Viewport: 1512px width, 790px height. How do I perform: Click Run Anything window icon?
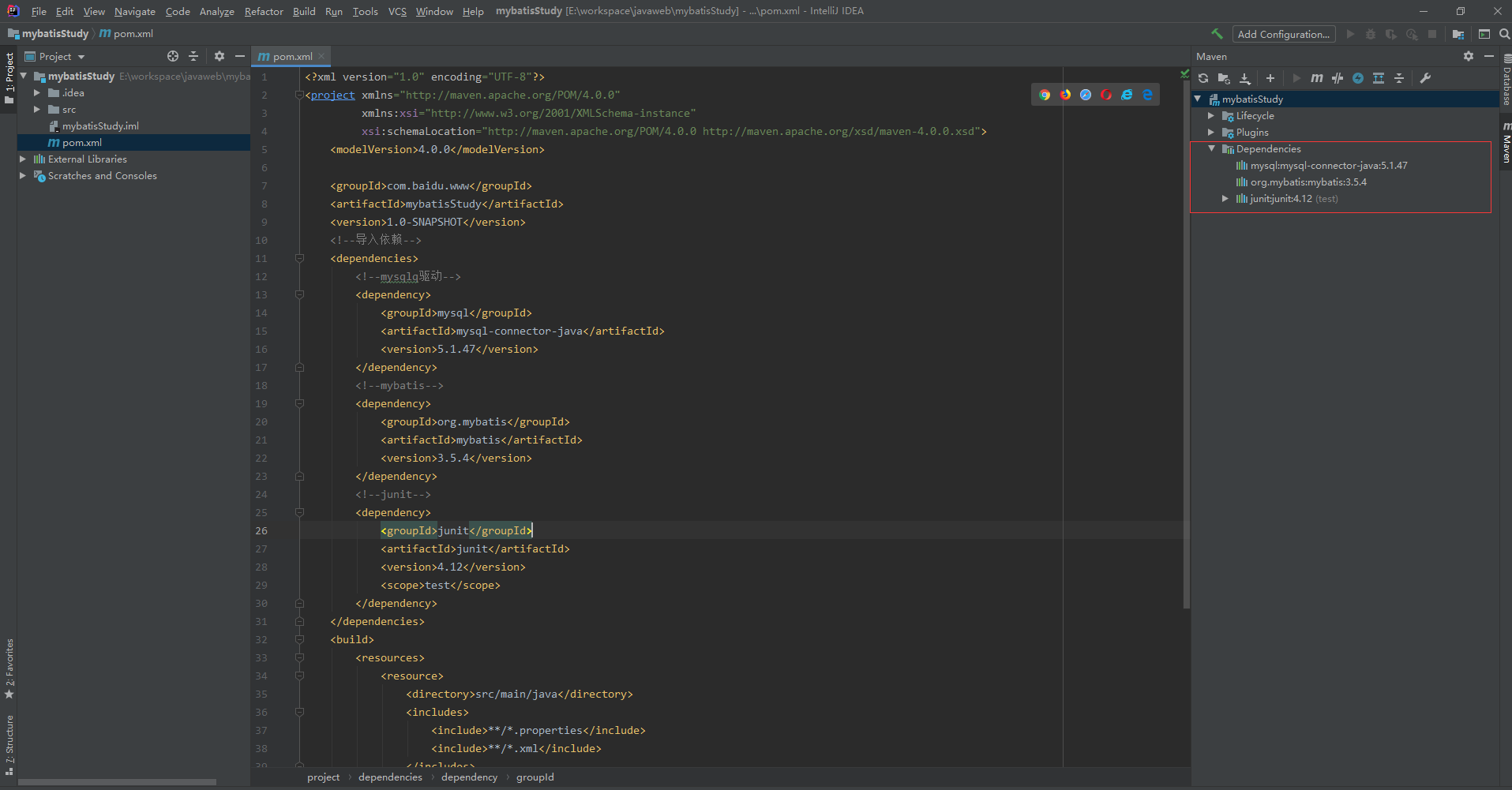[1484, 34]
